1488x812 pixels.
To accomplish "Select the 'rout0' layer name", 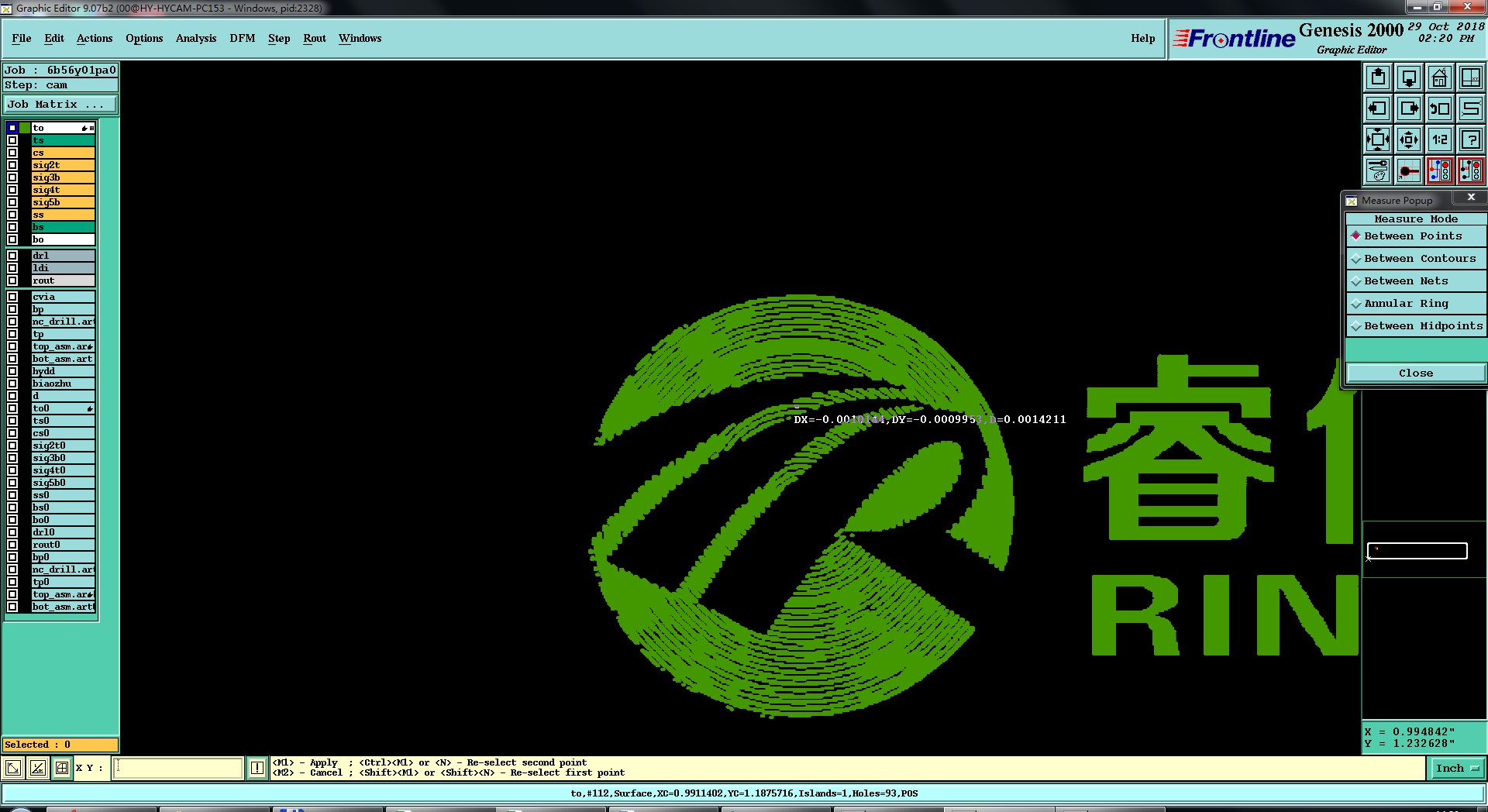I will tap(63, 545).
